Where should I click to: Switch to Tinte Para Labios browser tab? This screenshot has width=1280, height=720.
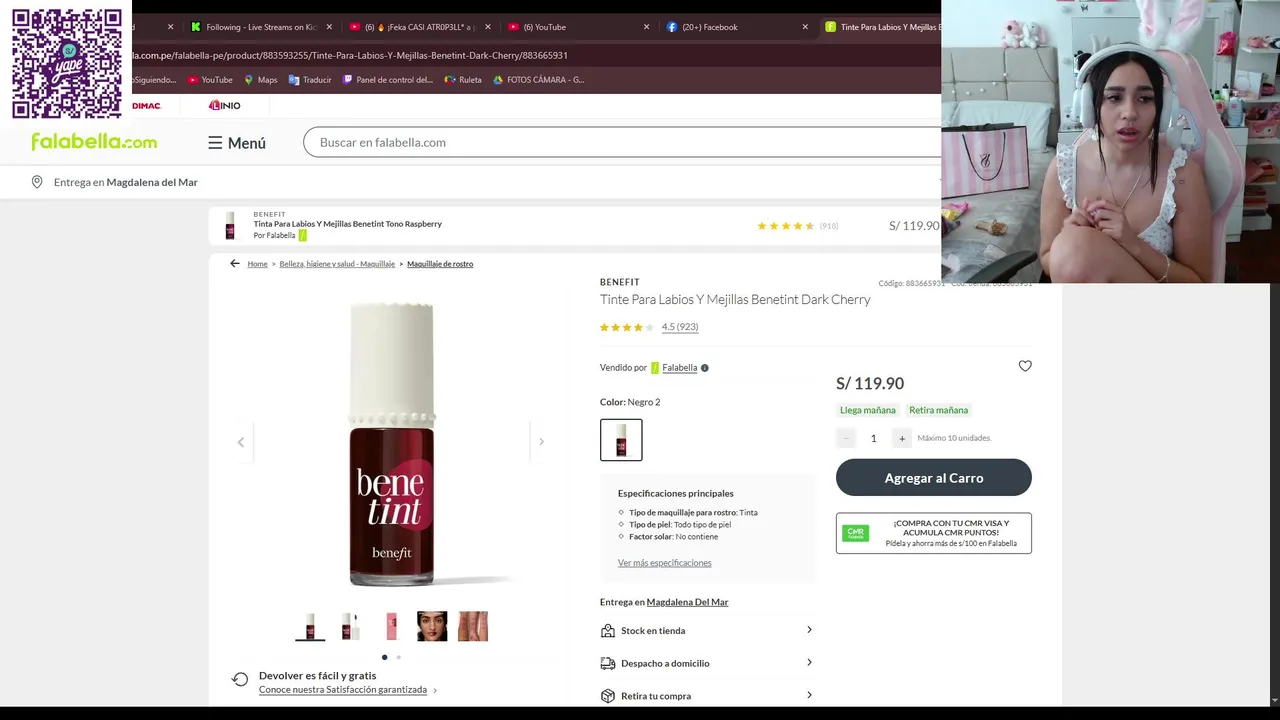coord(882,27)
